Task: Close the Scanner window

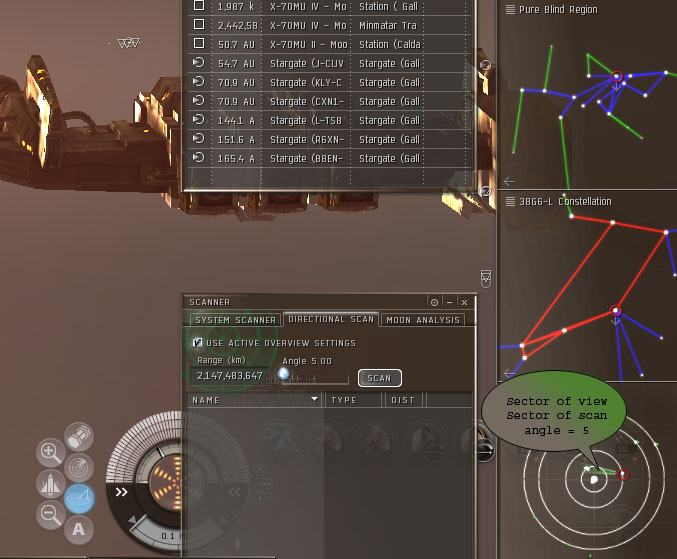Action: (x=465, y=303)
